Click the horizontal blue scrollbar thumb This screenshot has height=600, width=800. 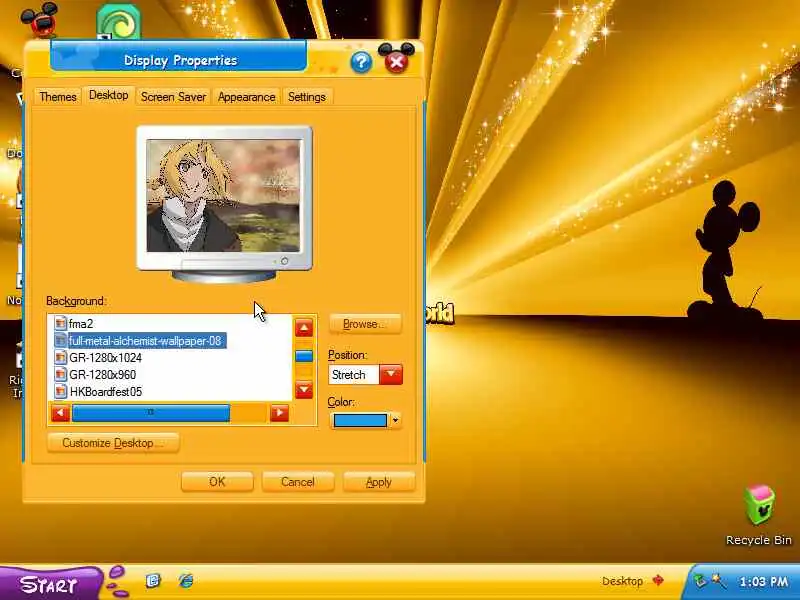151,413
